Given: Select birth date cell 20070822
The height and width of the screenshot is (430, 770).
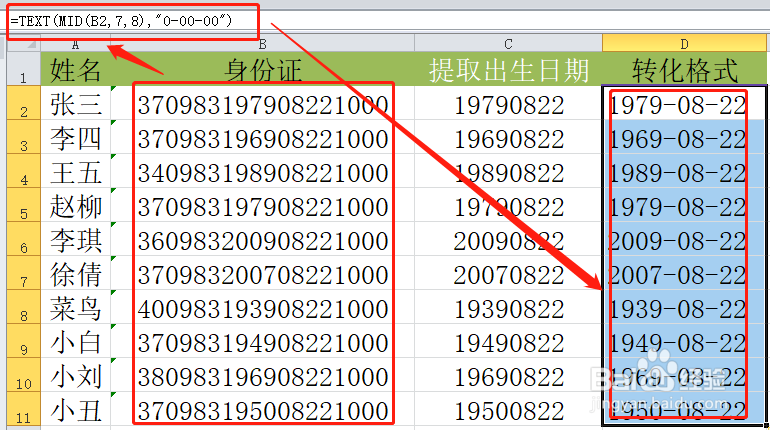Looking at the screenshot, I should 508,272.
